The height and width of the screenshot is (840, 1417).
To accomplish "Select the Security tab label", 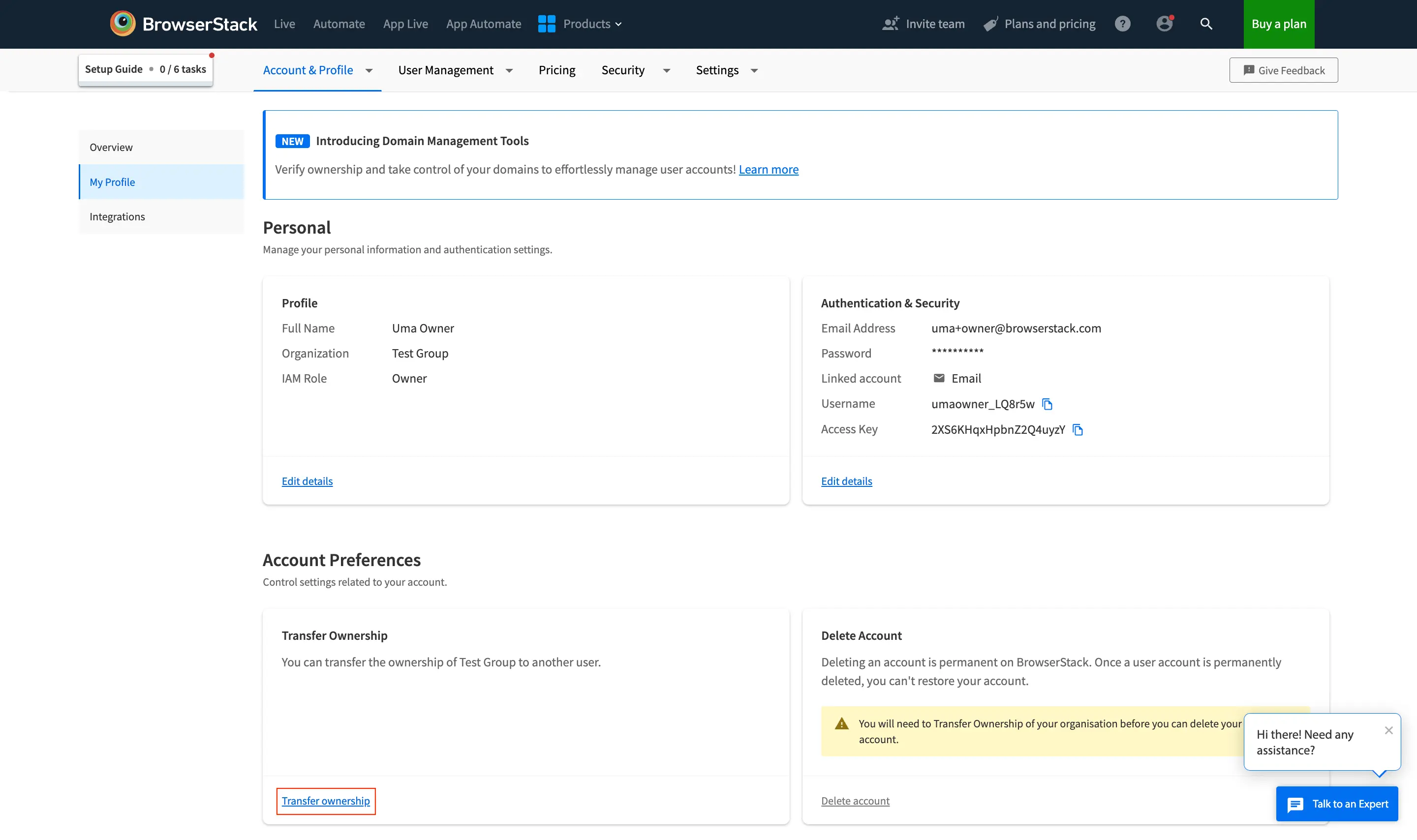I will (623, 70).
